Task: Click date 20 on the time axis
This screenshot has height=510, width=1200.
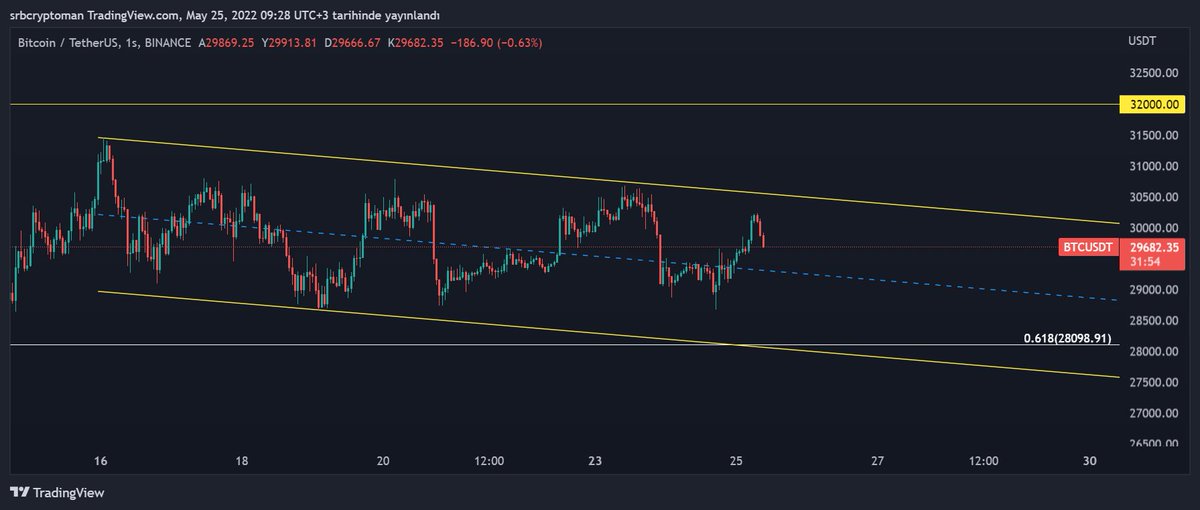Action: (383, 461)
